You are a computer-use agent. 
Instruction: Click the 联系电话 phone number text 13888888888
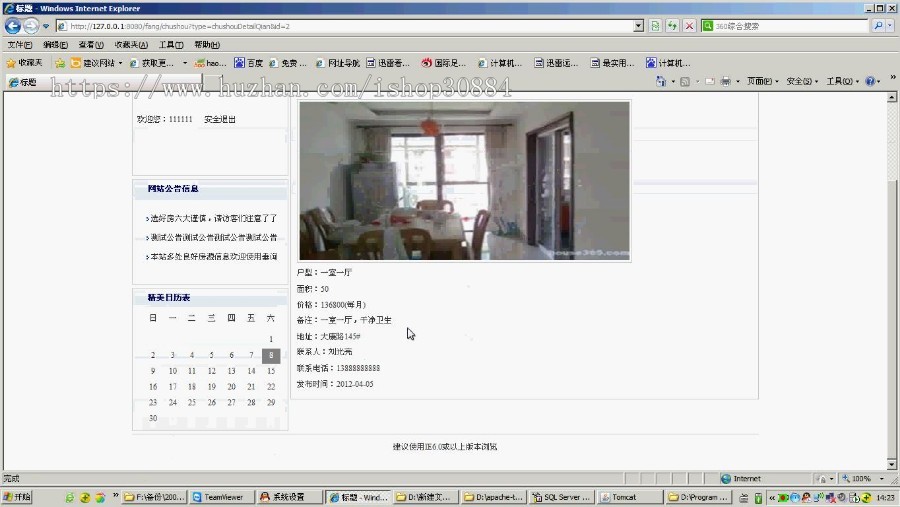[358, 368]
